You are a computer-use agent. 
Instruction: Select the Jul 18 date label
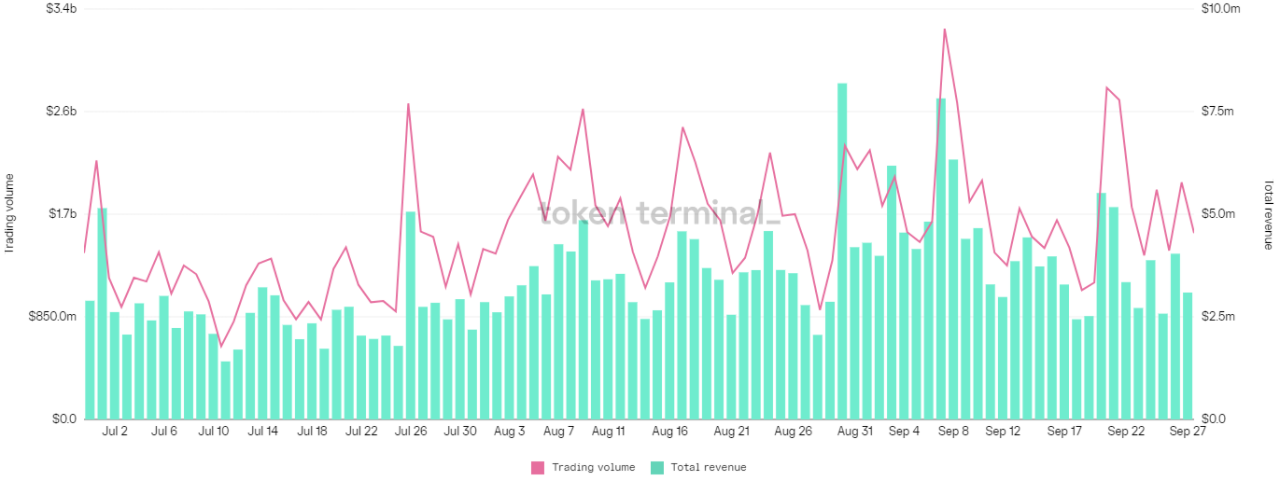pos(313,432)
